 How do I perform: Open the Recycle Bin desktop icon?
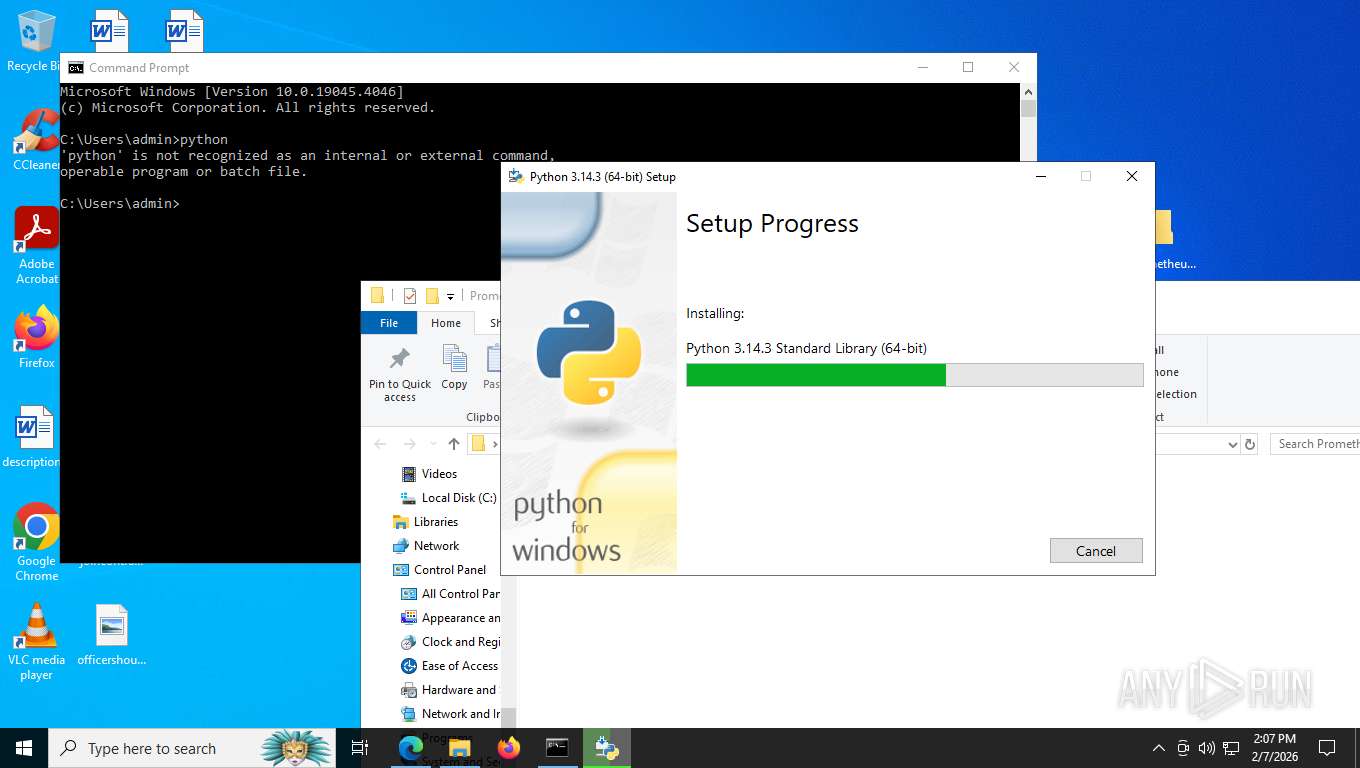(x=35, y=42)
